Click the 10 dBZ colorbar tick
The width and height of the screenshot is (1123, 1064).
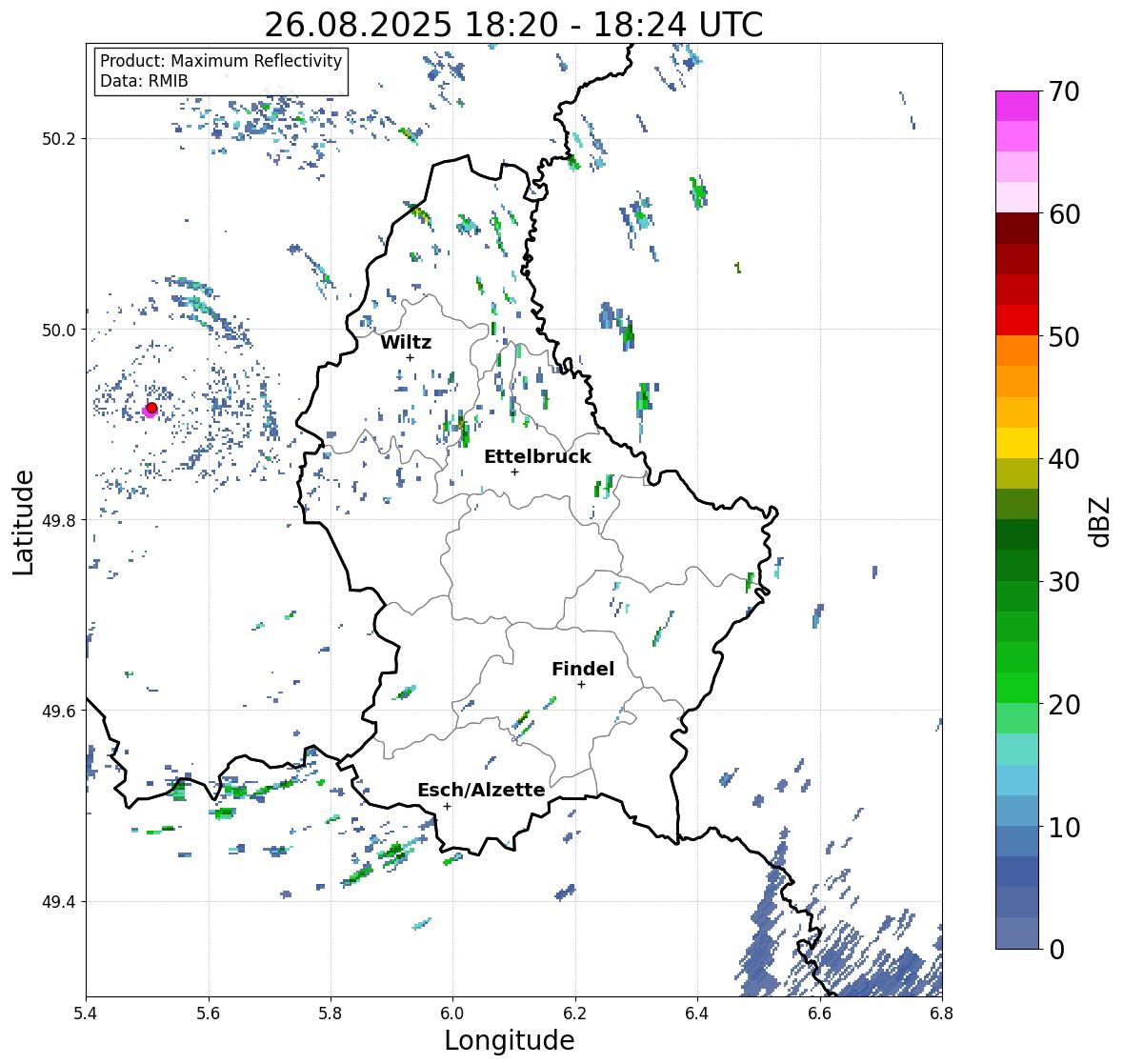click(1064, 827)
